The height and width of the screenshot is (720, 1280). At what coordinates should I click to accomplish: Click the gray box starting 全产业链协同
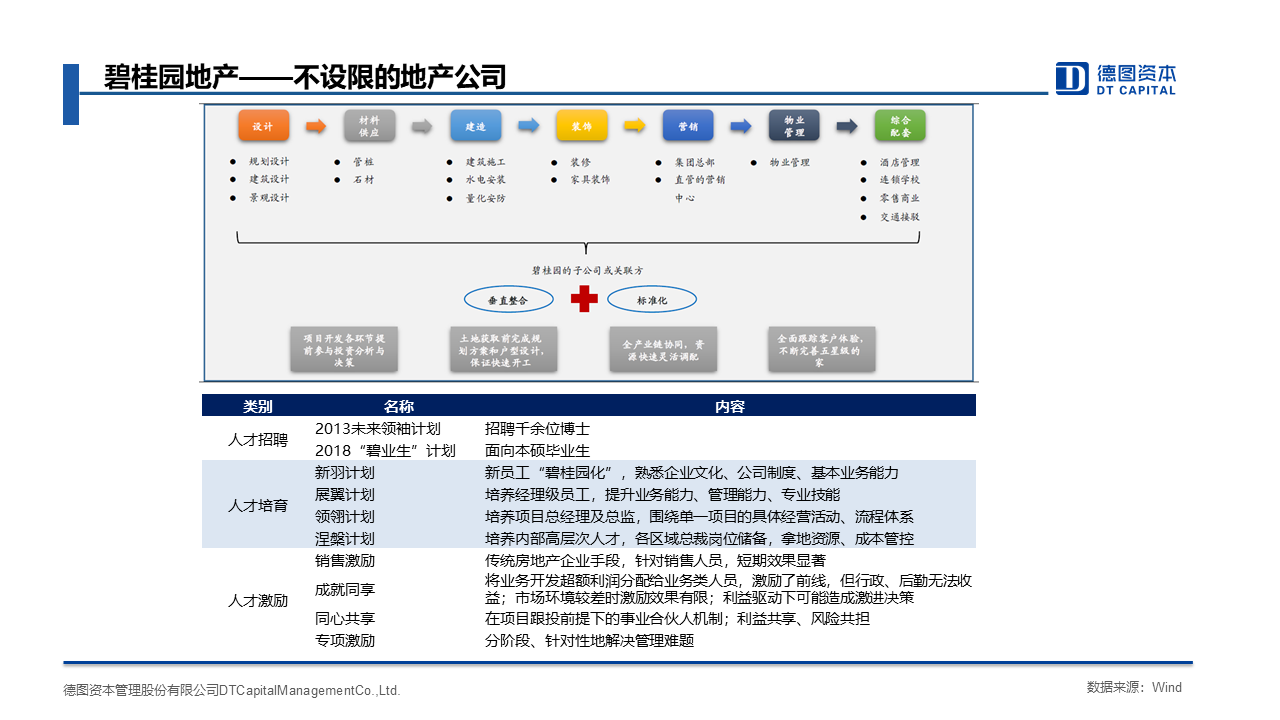(663, 351)
